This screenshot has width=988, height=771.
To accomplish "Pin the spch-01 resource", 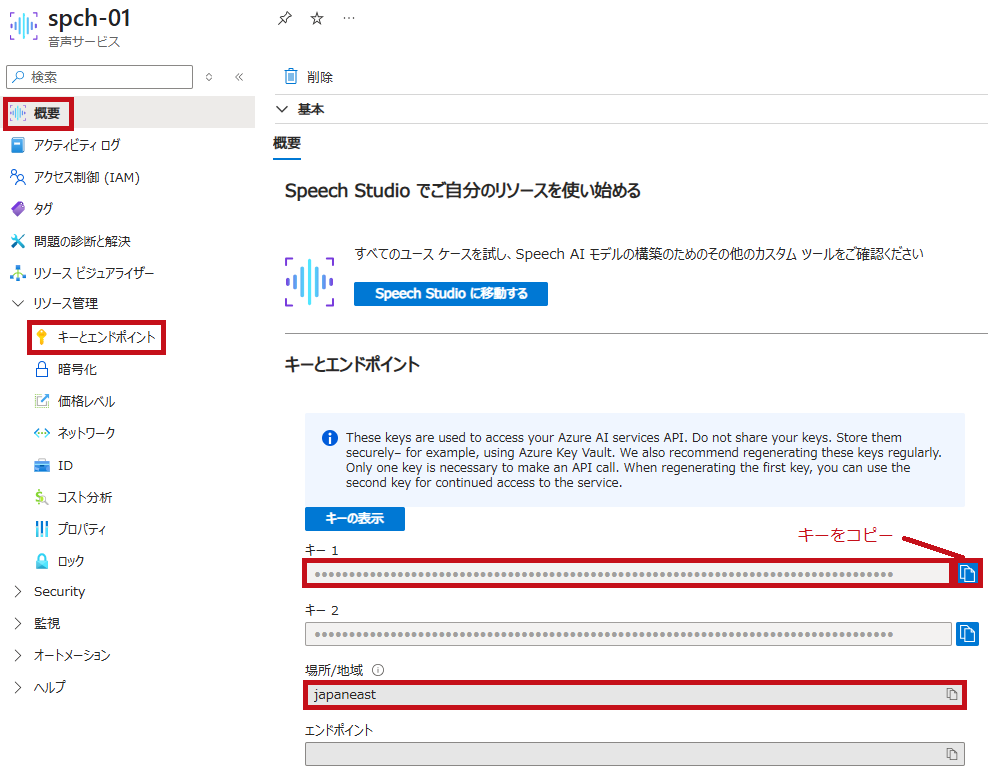I will [285, 18].
